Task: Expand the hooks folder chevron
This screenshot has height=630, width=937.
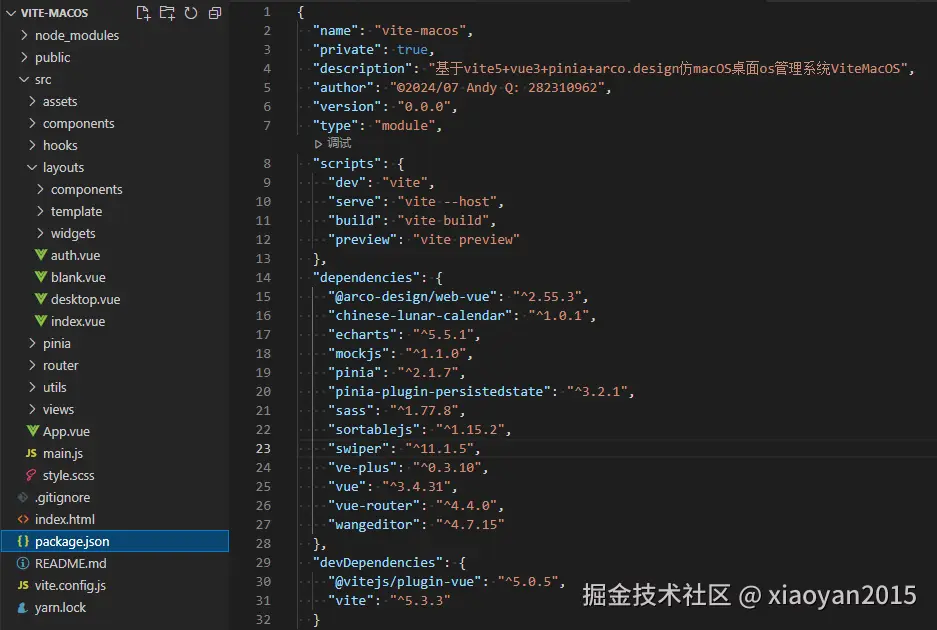Action: point(32,145)
